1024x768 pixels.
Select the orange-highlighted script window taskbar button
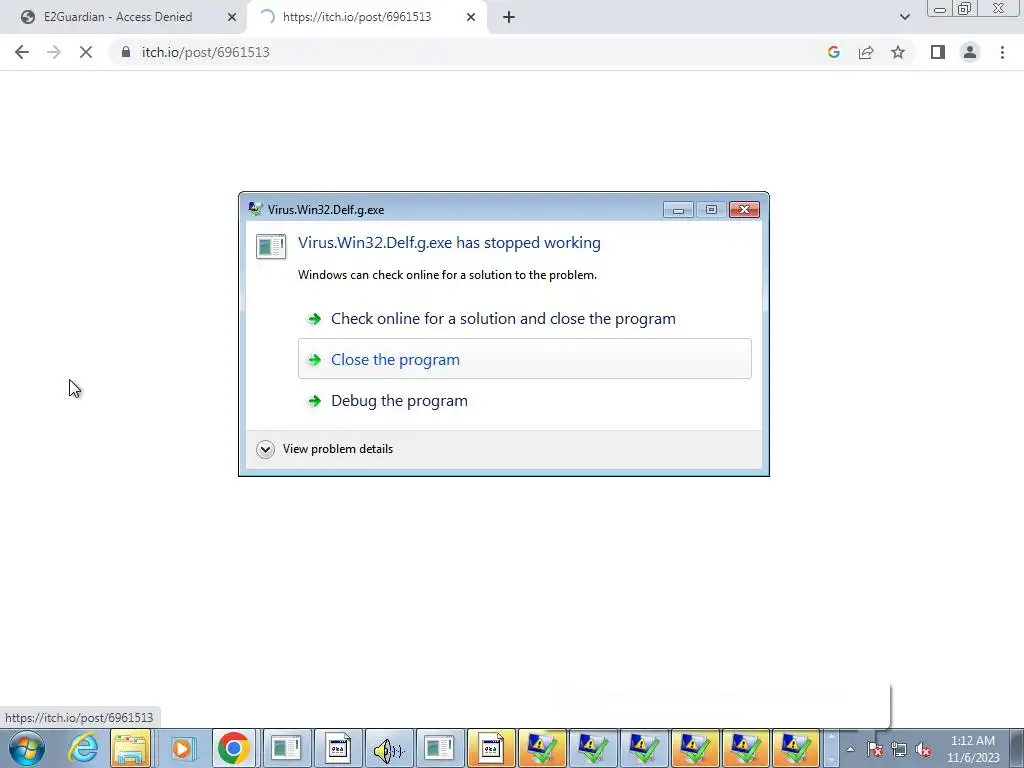pyautogui.click(x=491, y=748)
